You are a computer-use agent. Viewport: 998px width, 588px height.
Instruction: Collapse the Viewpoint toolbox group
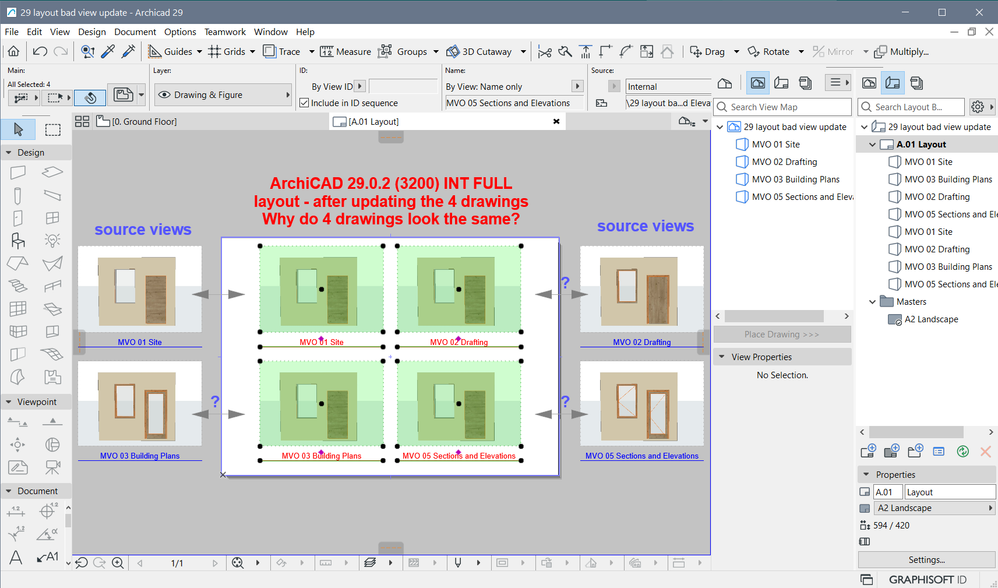click(9, 402)
